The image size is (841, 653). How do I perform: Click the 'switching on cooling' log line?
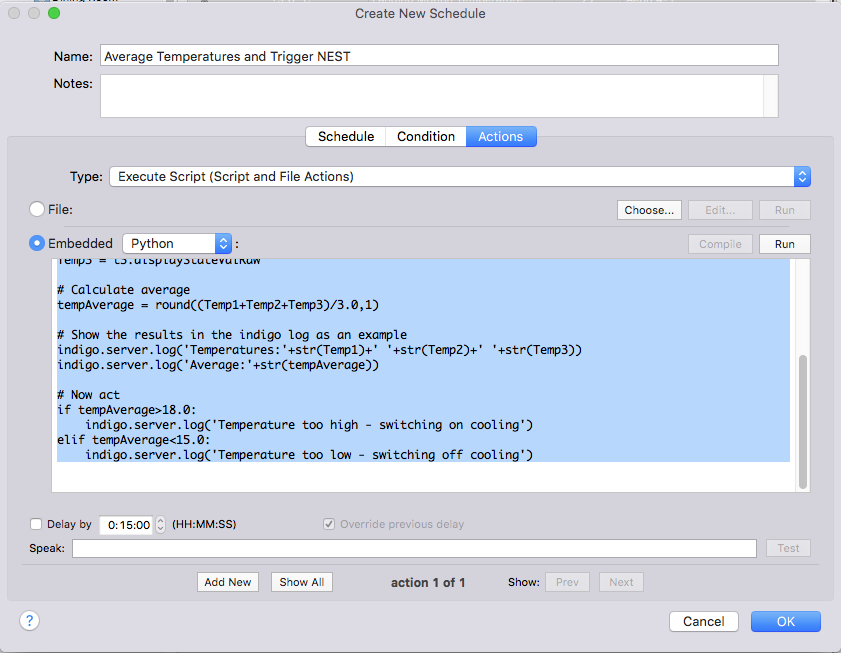[x=309, y=425]
